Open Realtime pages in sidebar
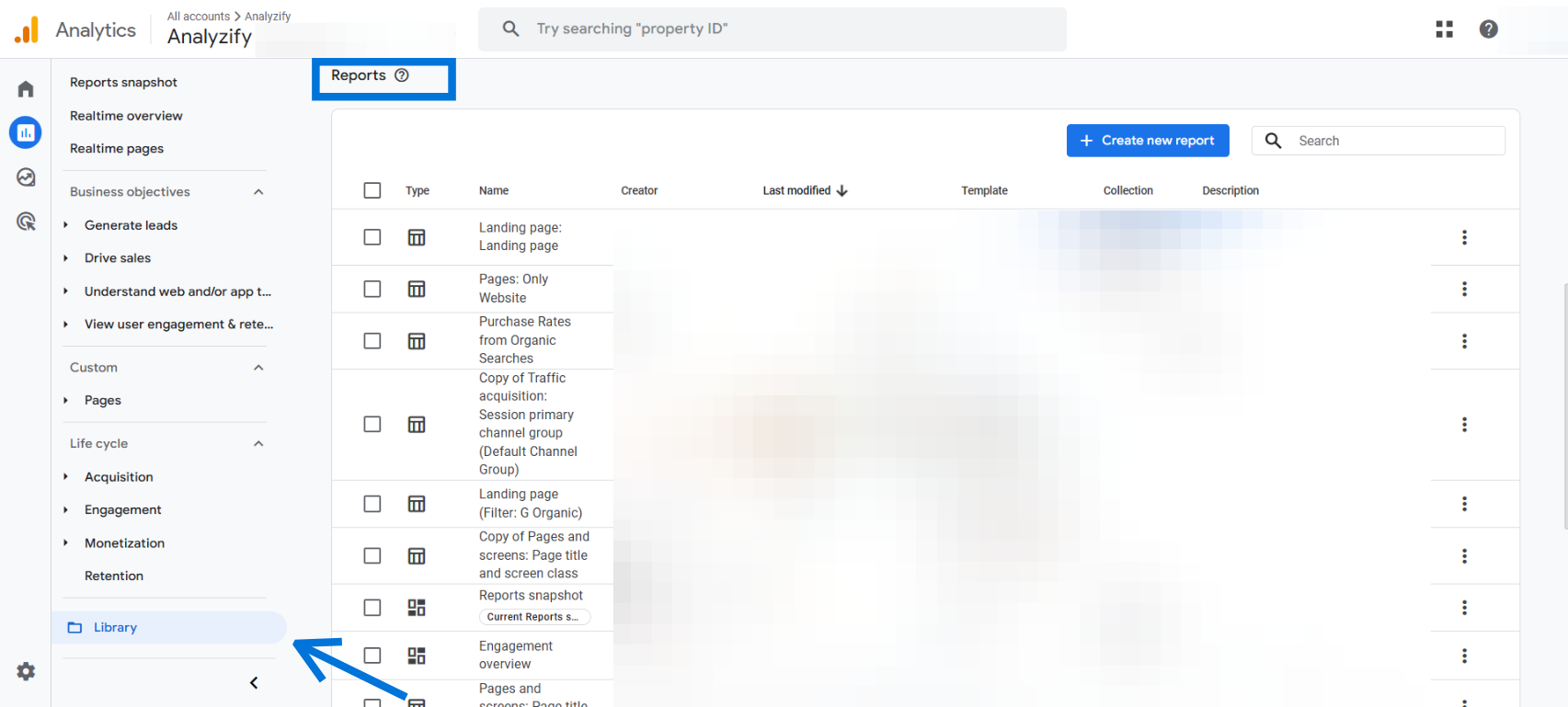Viewport: 1568px width, 707px height. point(117,149)
